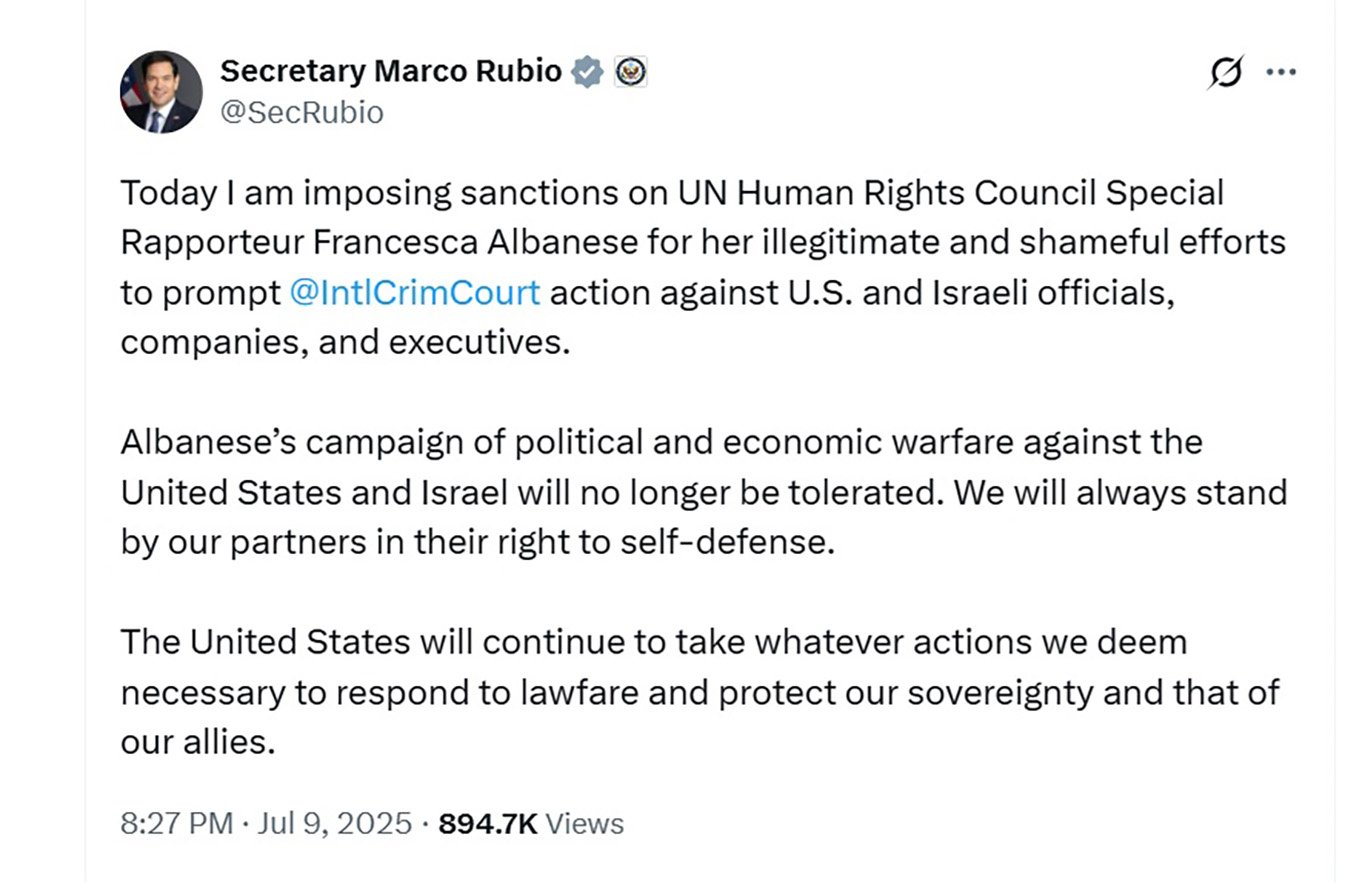The image size is (1348, 883).
Task: Open Marco Rubio's profile photo avatar
Action: point(160,92)
